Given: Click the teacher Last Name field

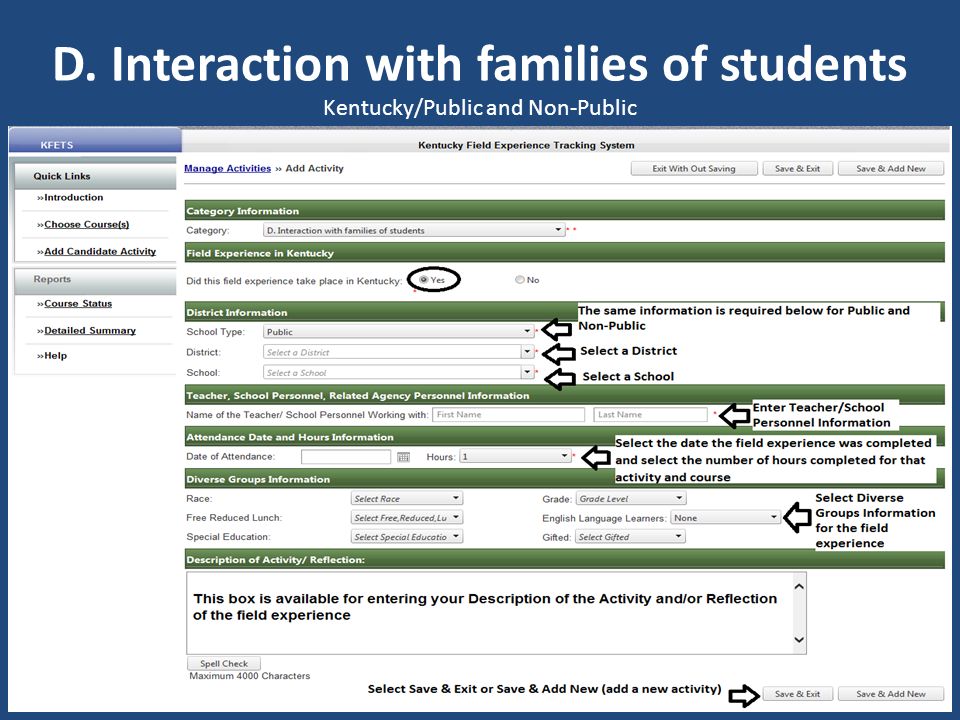Looking at the screenshot, I should [650, 414].
